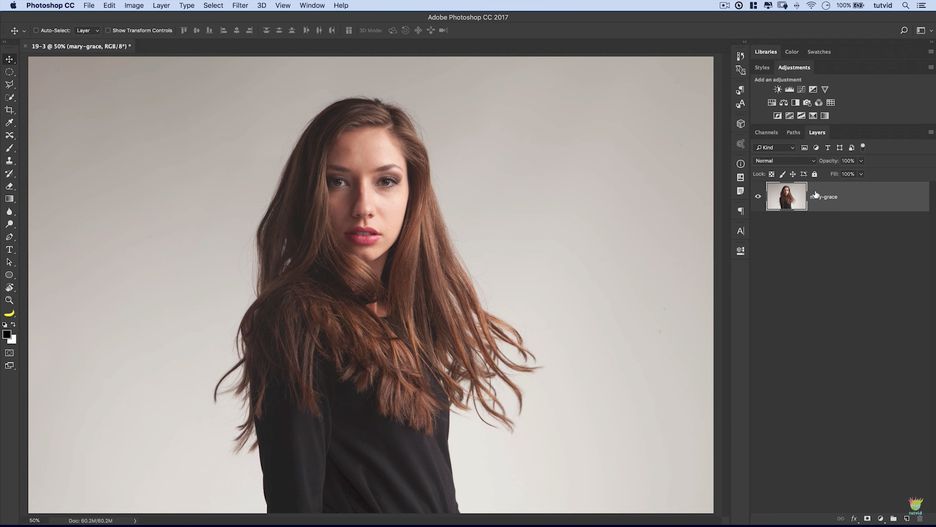Select the Eyedropper tool in the toolbar

(10, 123)
